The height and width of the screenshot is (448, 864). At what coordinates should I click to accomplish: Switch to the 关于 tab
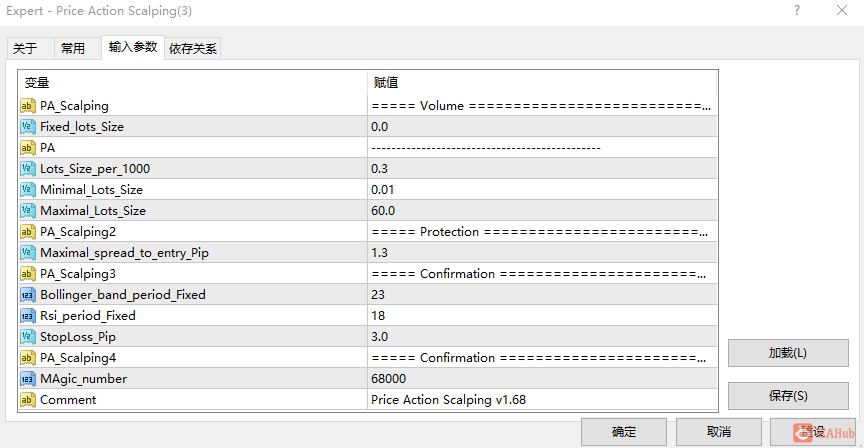25,48
